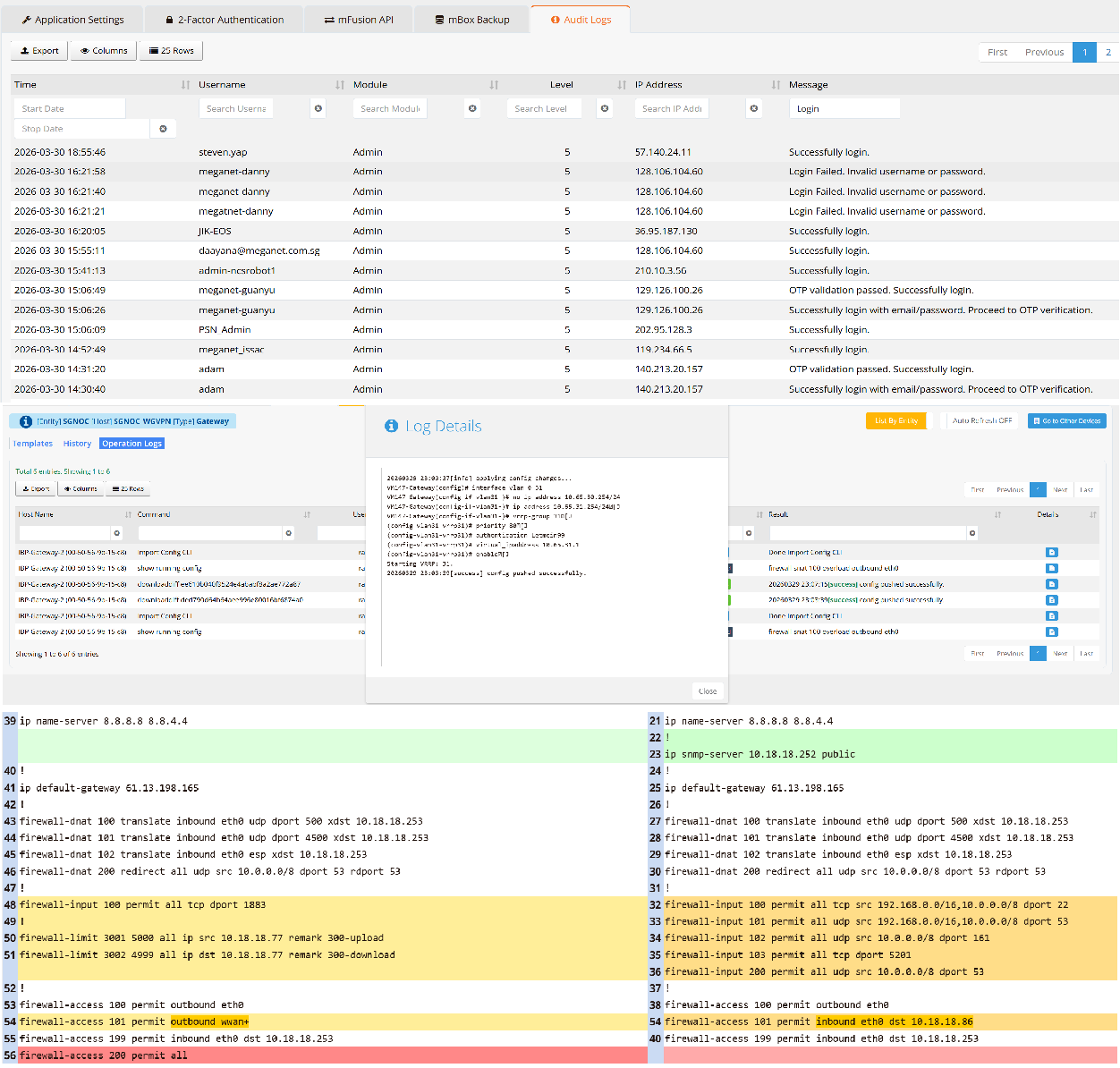This screenshot has height=1068, width=1120.
Task: Sort Operation Logs by Host Name
Action: coord(128,515)
